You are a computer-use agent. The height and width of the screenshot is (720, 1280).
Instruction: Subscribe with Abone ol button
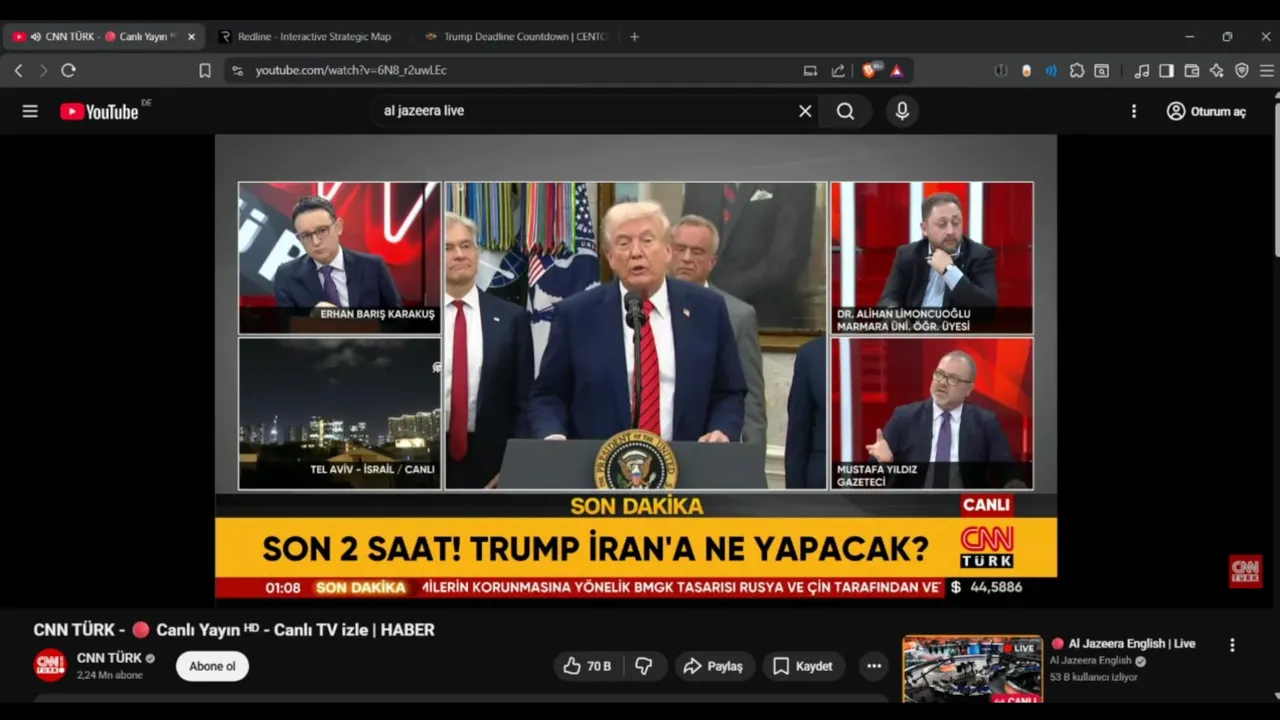tap(212, 666)
